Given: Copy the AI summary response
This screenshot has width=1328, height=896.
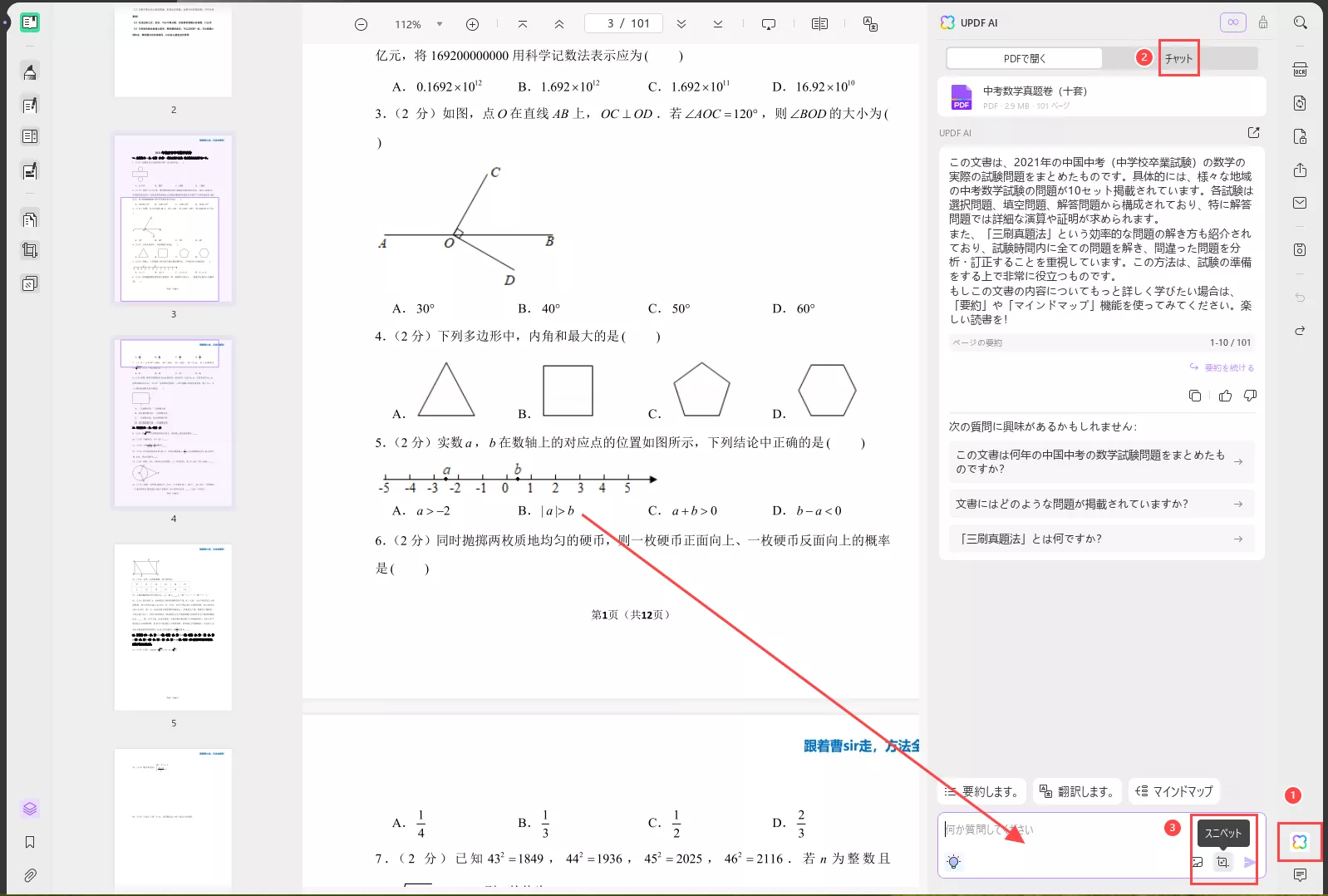Looking at the screenshot, I should pyautogui.click(x=1195, y=396).
